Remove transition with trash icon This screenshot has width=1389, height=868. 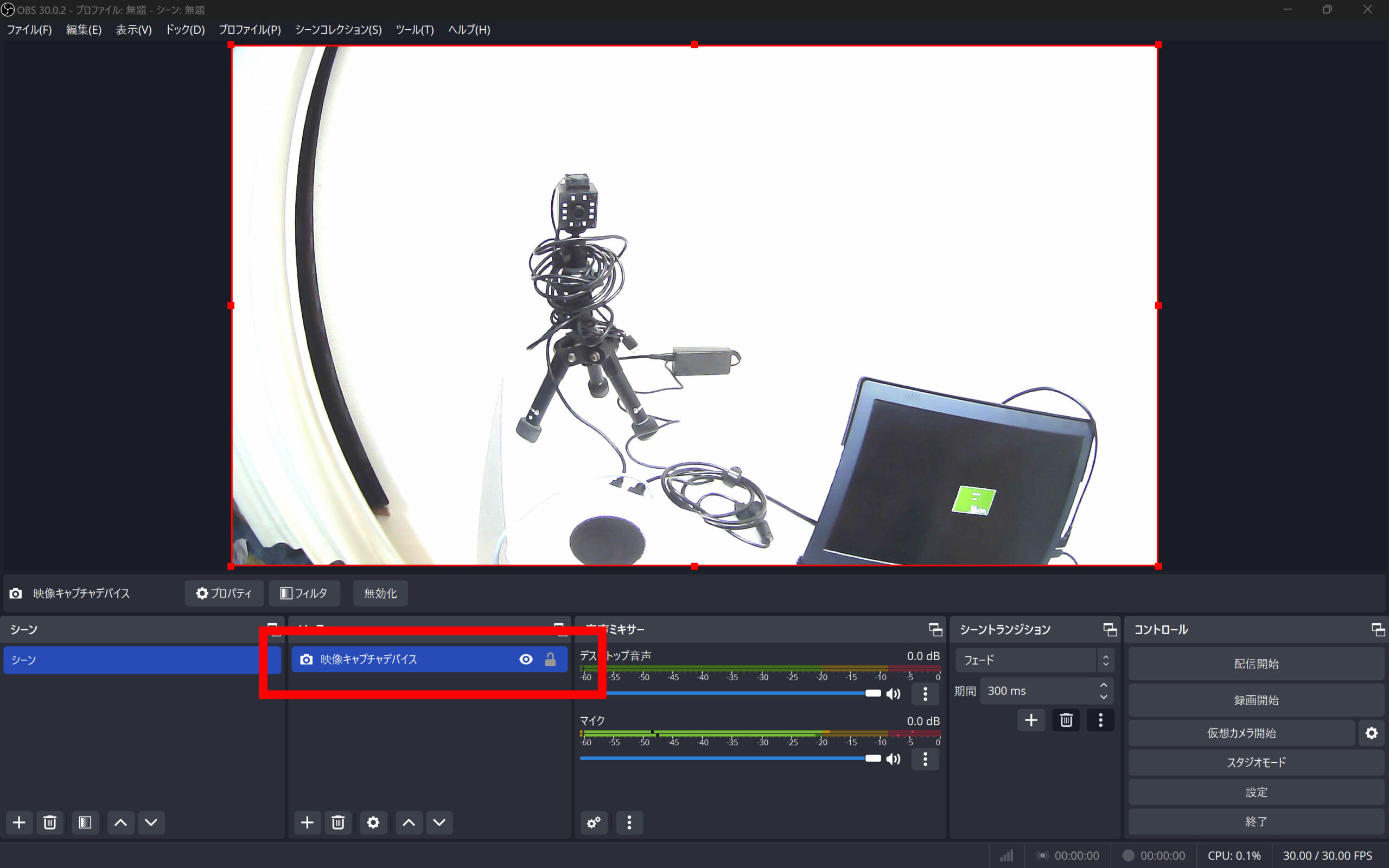tap(1066, 720)
